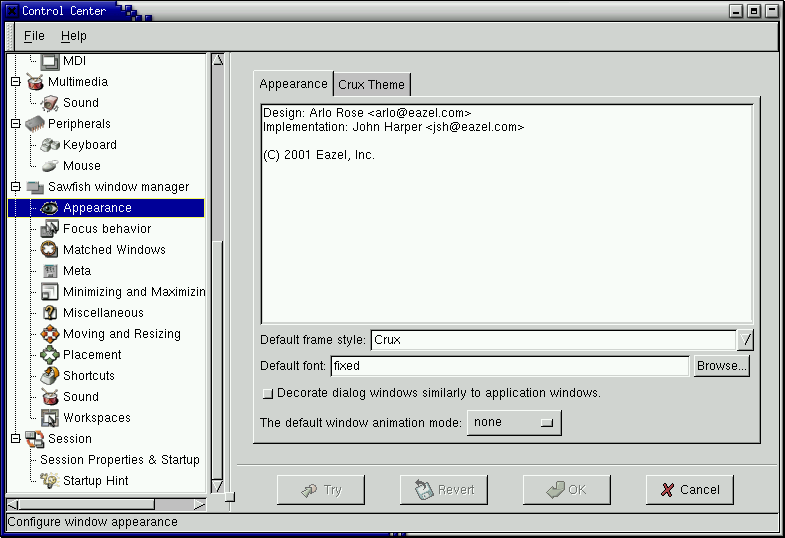Click the Focus behavior icon in tree
The image size is (785, 538).
point(49,229)
